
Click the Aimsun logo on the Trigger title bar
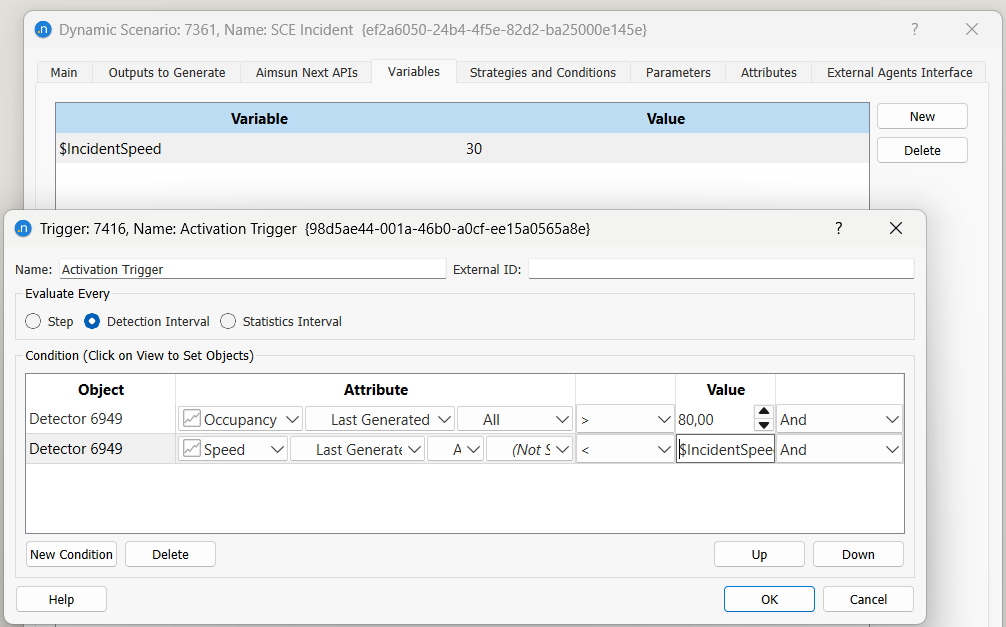pyautogui.click(x=22, y=229)
